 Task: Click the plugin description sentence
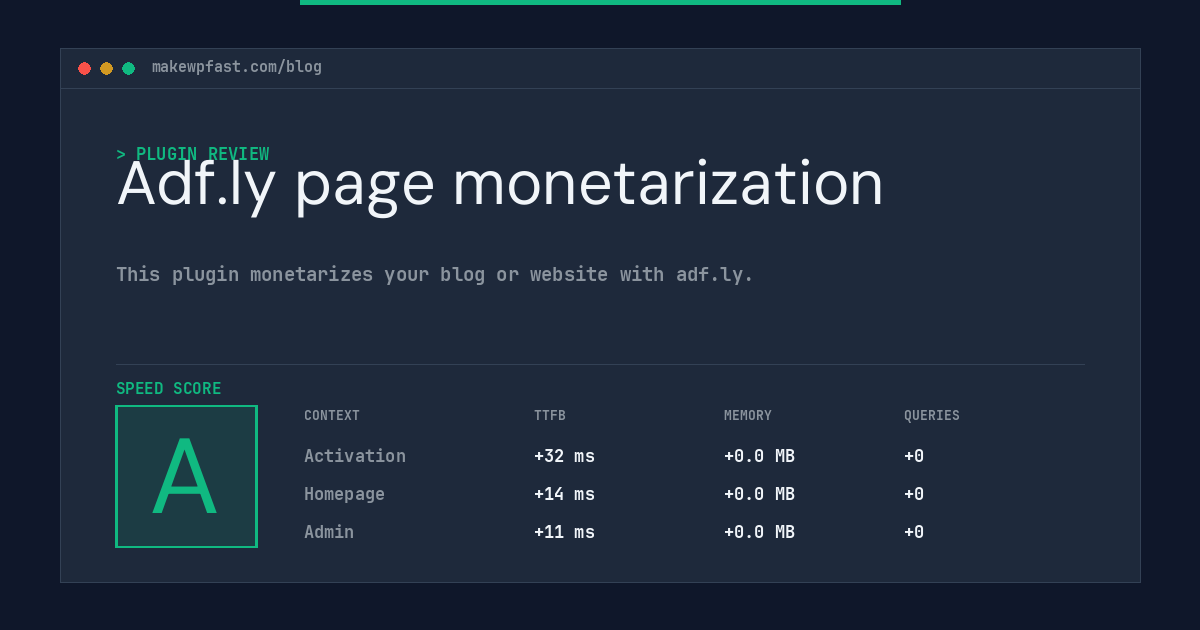click(435, 274)
